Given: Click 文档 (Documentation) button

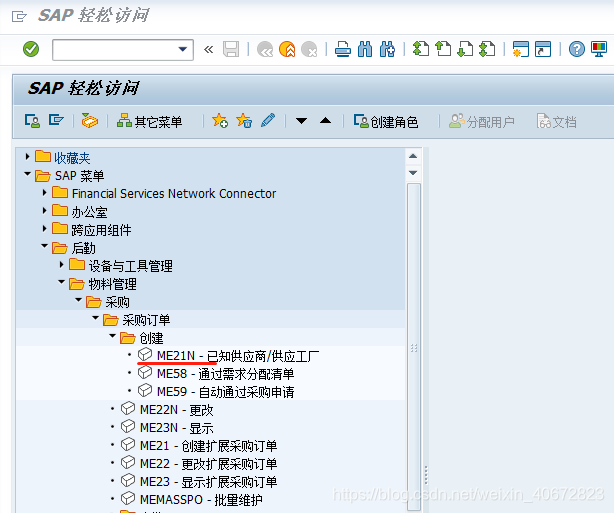Looking at the screenshot, I should pyautogui.click(x=556, y=122).
